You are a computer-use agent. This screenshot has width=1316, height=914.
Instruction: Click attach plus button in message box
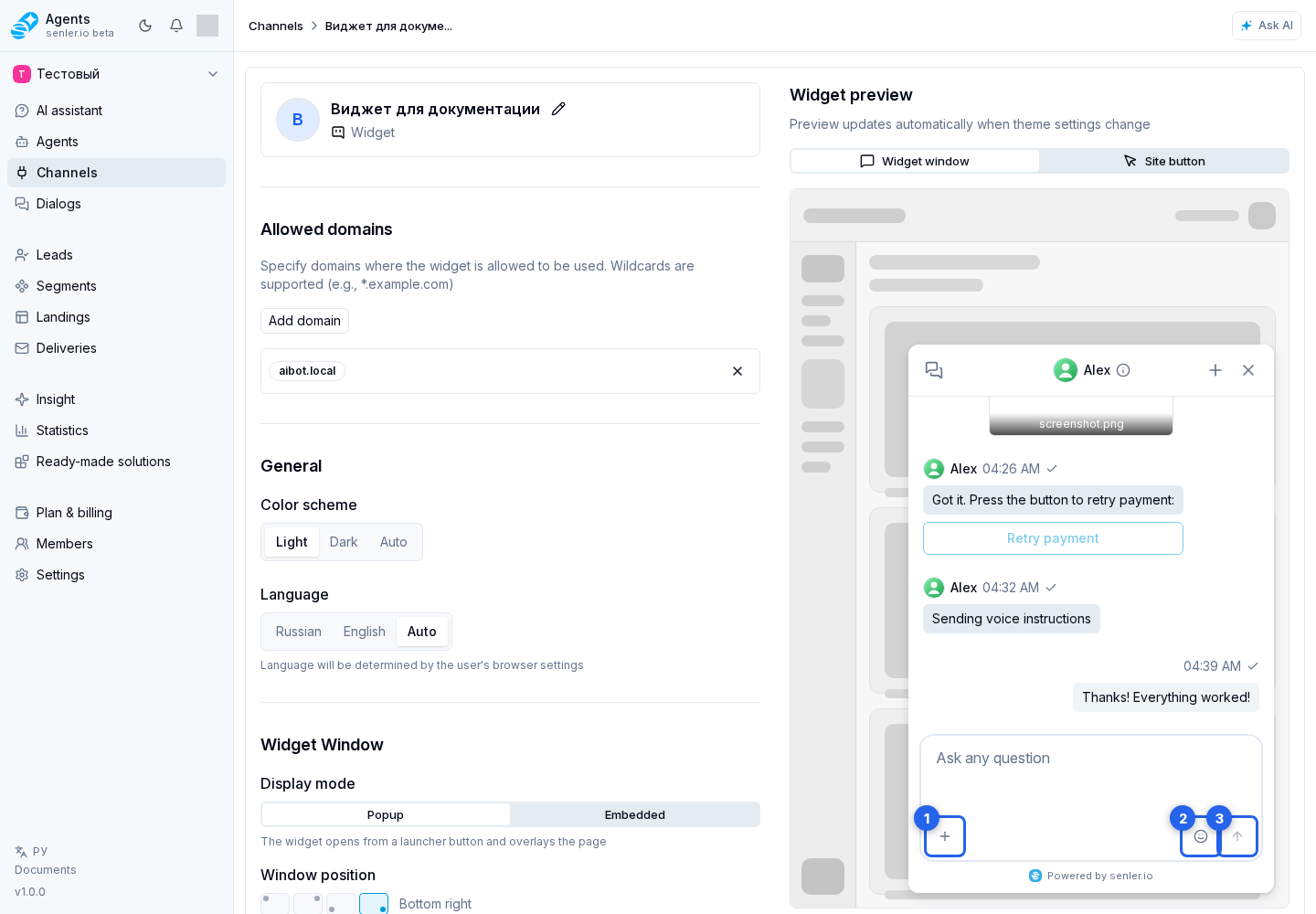tap(945, 836)
